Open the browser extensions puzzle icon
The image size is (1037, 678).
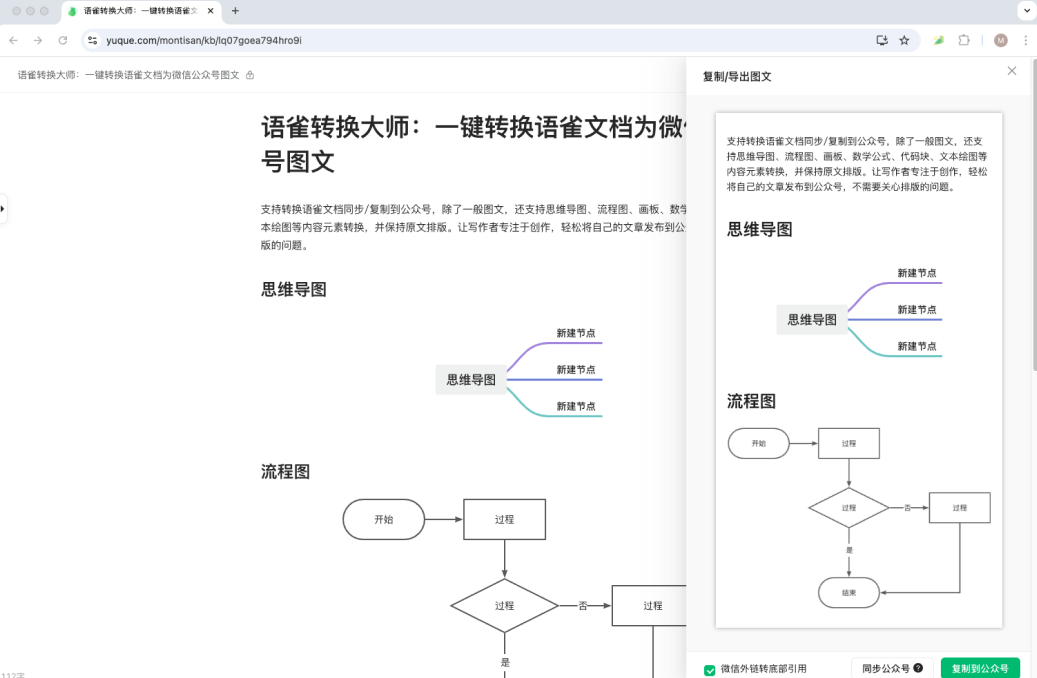coord(963,40)
